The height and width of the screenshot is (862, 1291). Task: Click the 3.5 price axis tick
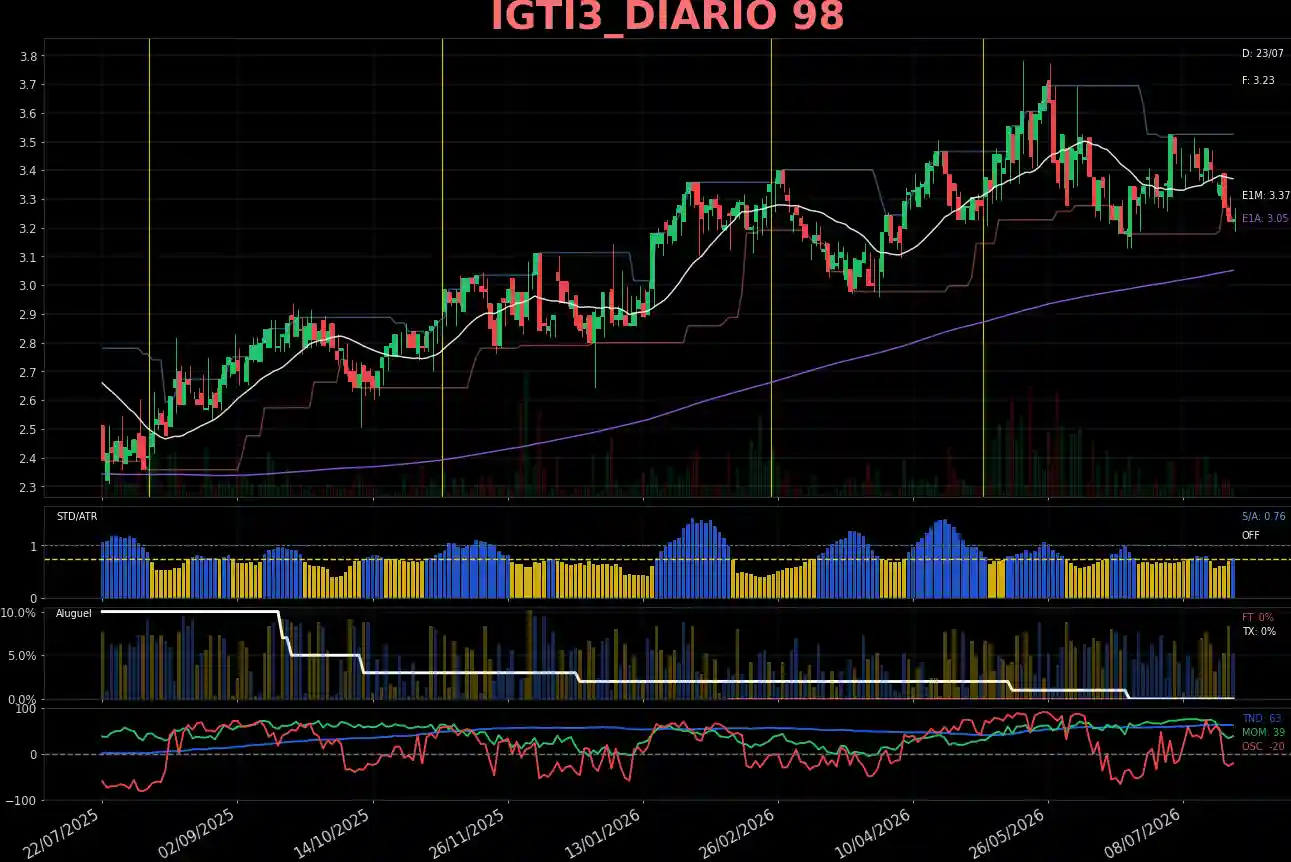(28, 143)
